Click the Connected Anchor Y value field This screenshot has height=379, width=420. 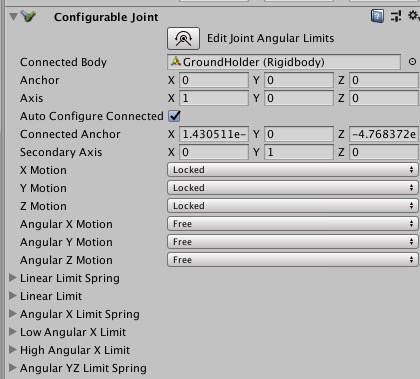coord(299,134)
